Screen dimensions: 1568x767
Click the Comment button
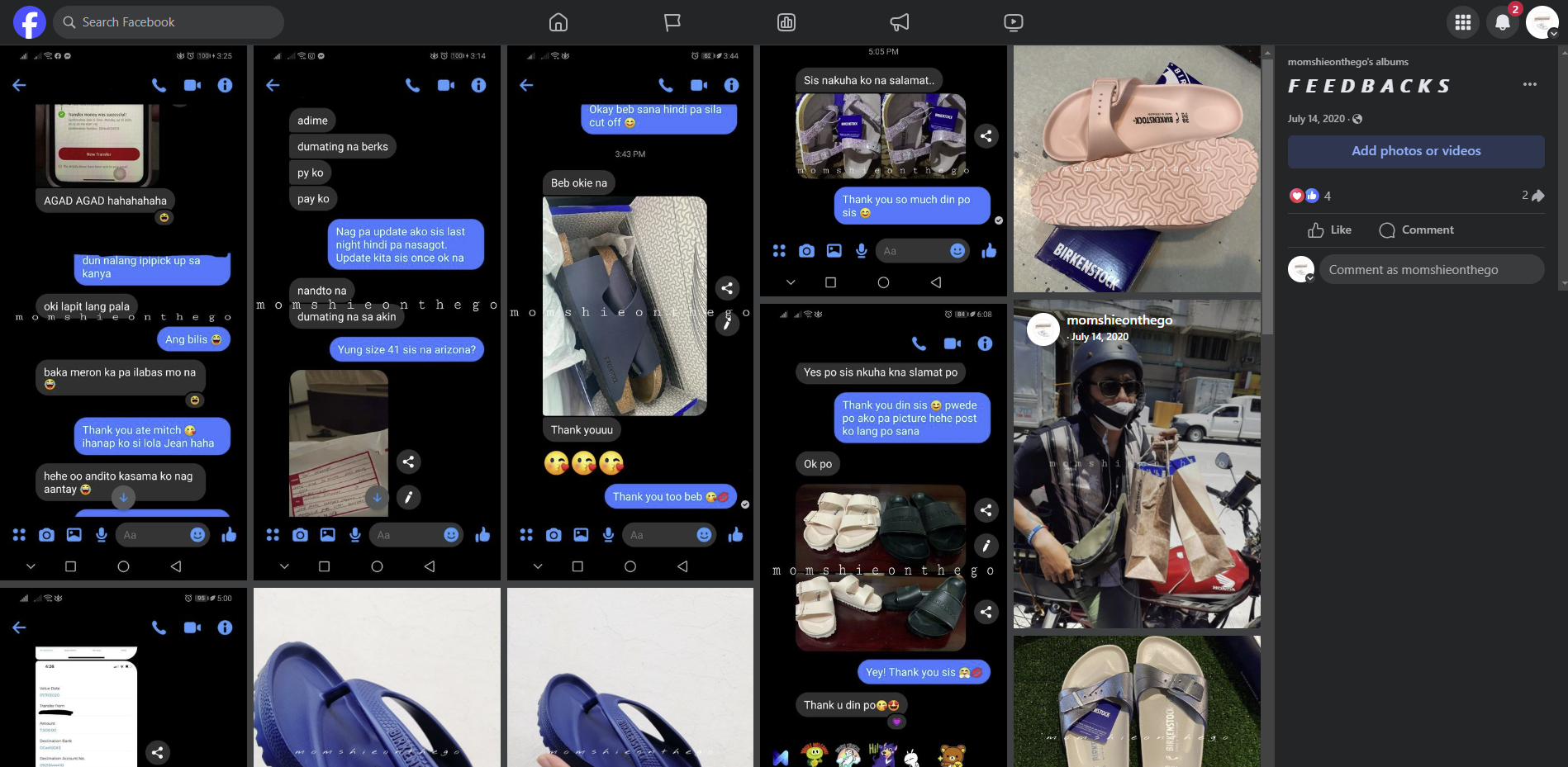[x=1416, y=230]
